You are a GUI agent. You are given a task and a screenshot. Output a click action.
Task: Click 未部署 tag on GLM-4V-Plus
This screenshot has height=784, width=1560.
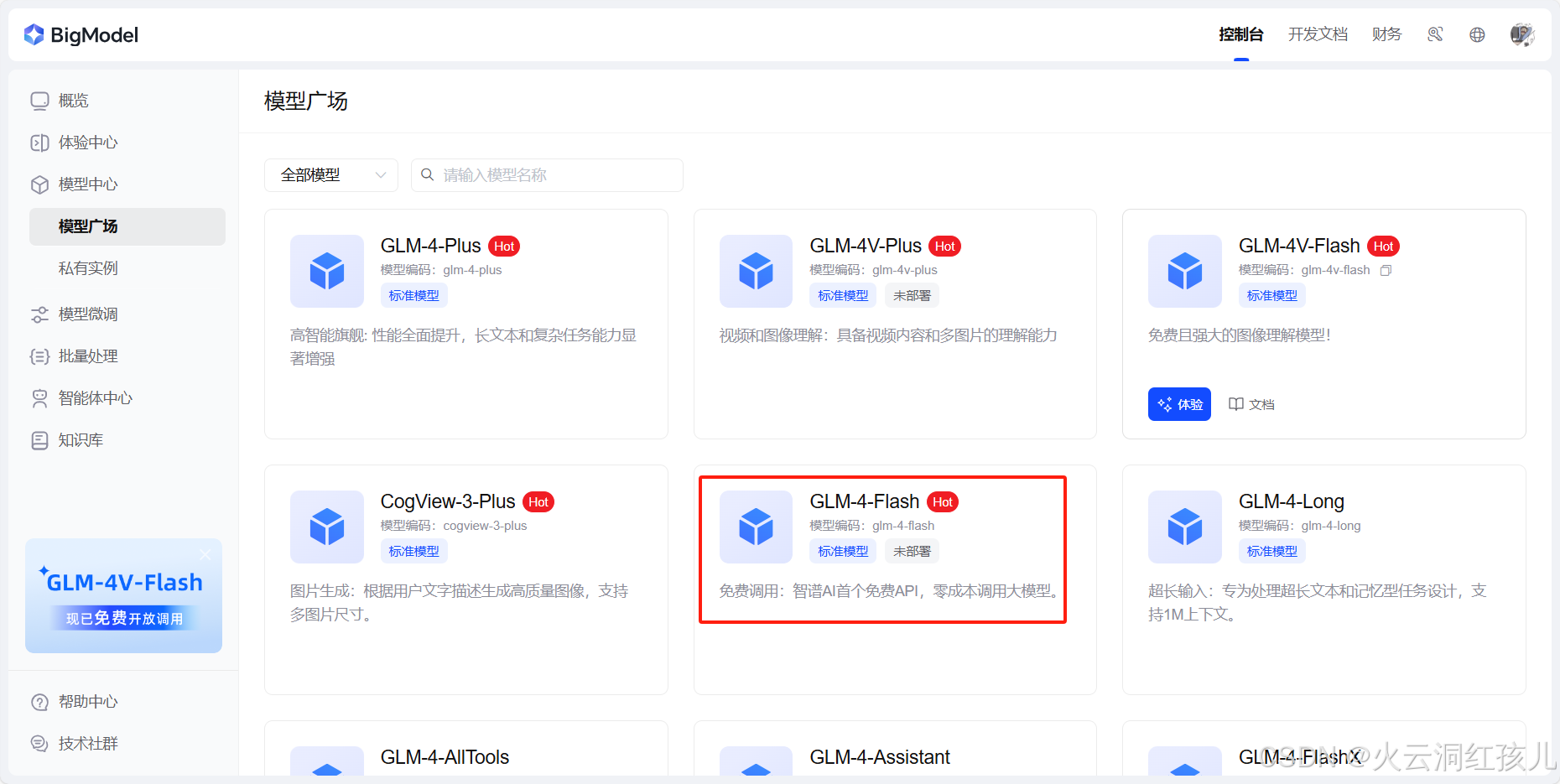point(912,295)
